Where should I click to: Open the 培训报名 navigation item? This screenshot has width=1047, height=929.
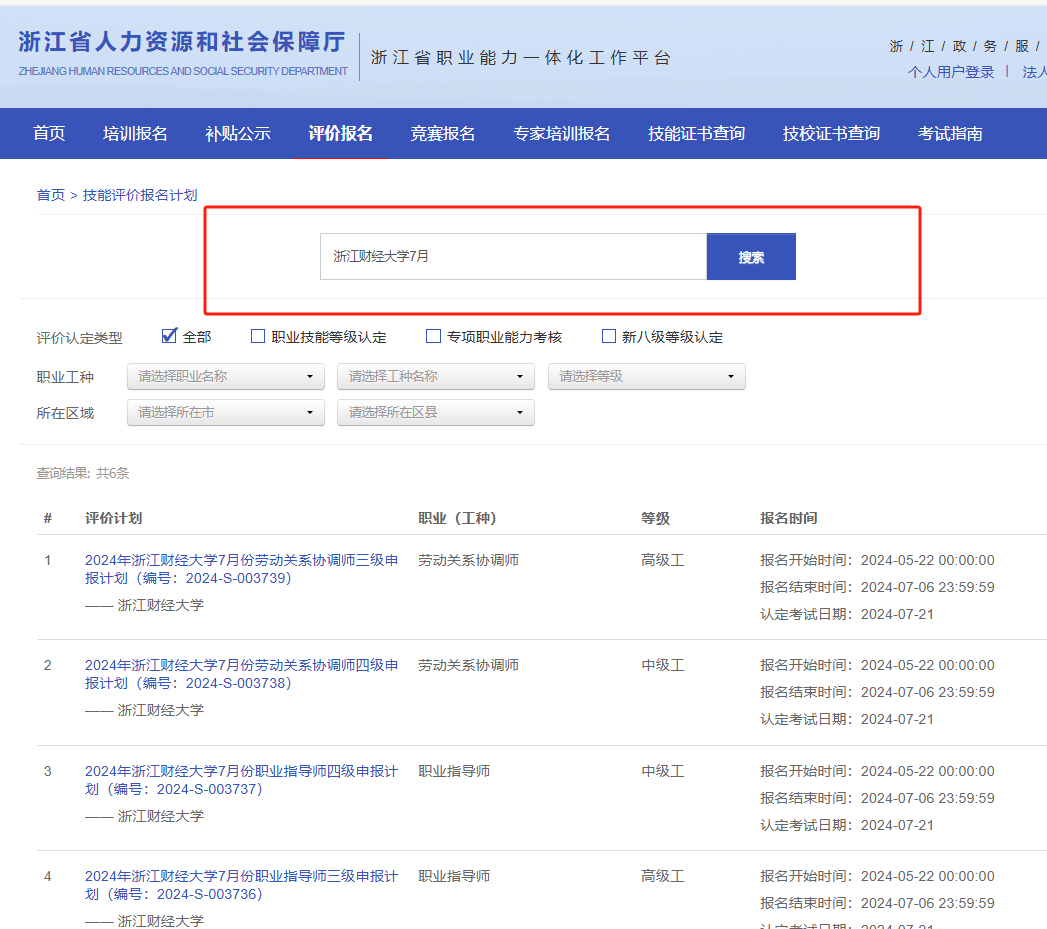(135, 134)
